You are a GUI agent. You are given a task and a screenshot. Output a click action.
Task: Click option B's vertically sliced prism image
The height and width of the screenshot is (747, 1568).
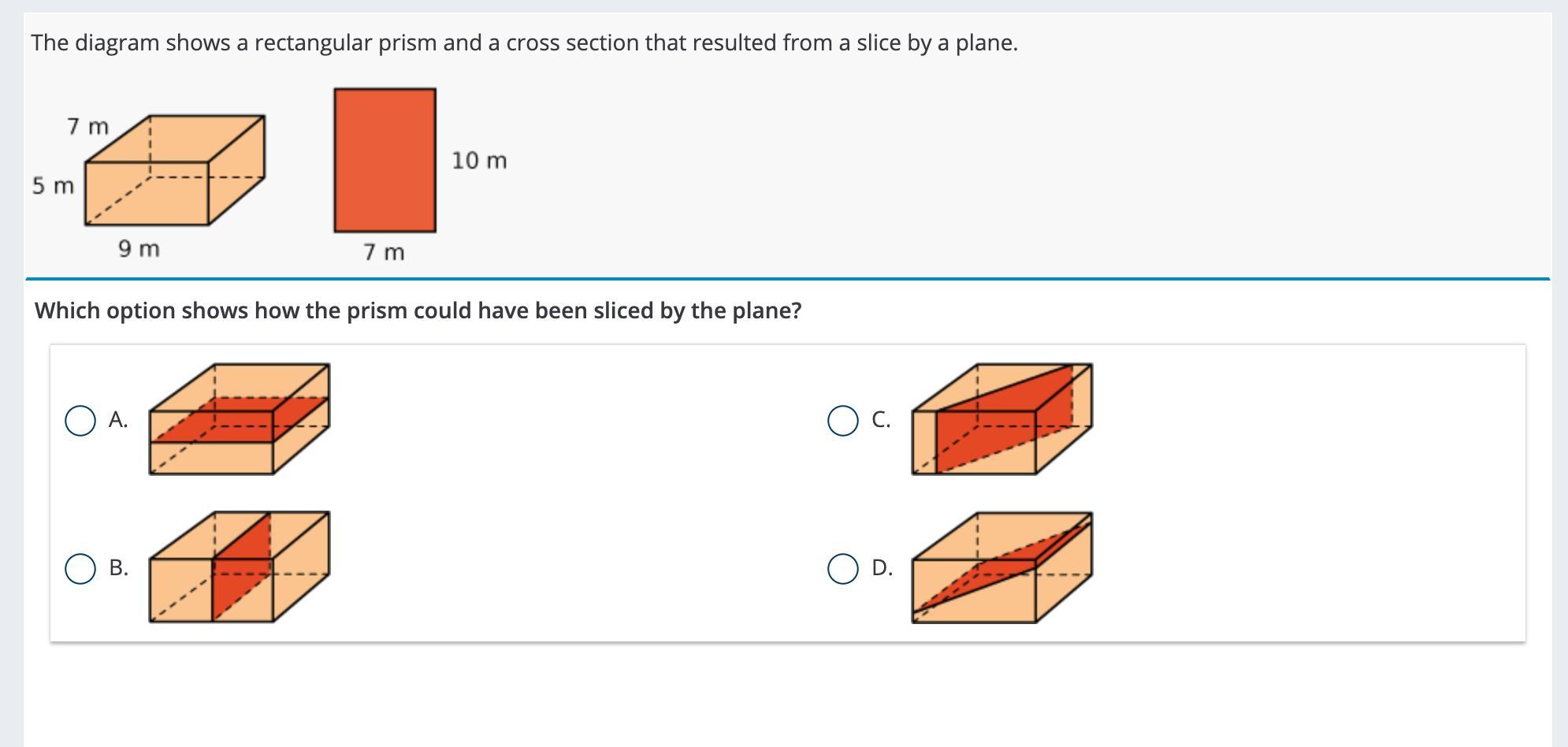coord(240,567)
